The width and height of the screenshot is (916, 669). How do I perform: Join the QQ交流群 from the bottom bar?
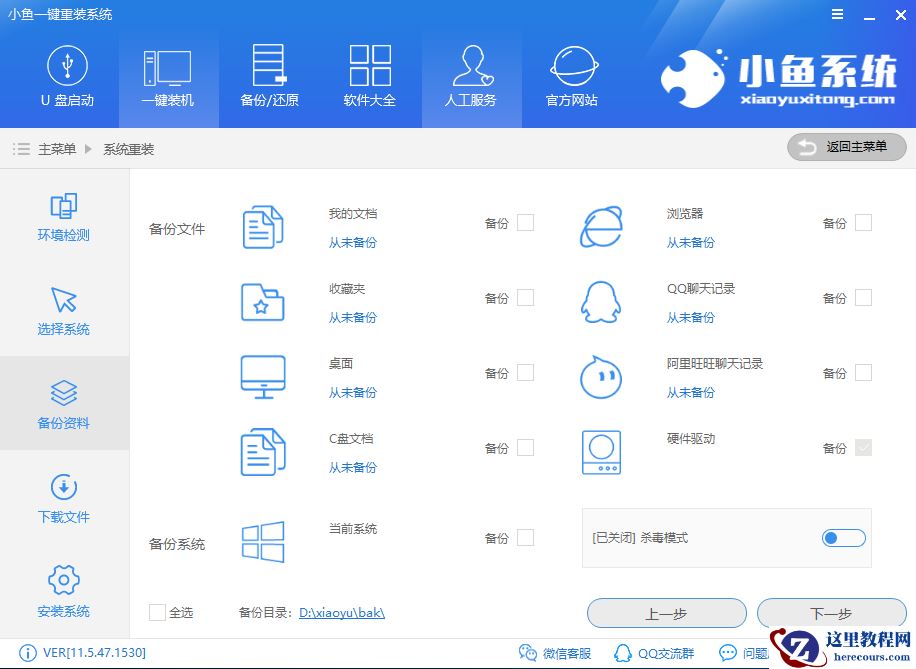click(655, 652)
